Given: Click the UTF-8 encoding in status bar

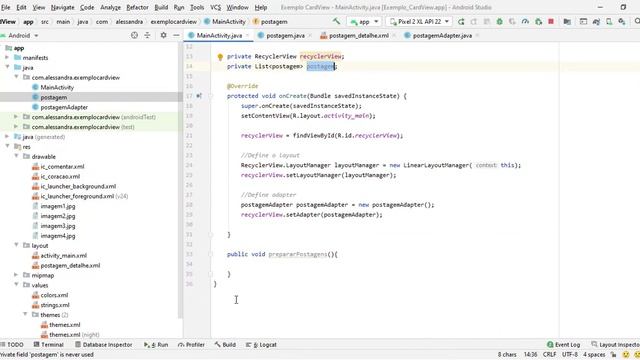Looking at the screenshot, I should coord(569,355).
